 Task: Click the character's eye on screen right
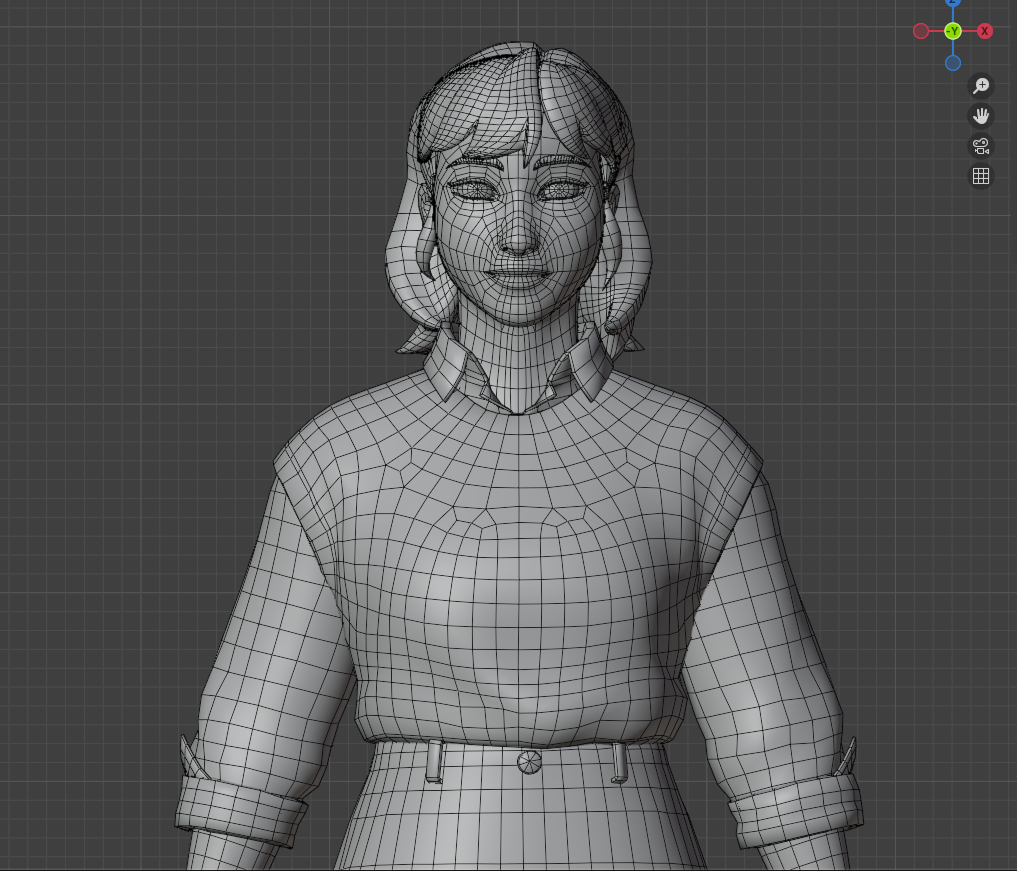(560, 188)
